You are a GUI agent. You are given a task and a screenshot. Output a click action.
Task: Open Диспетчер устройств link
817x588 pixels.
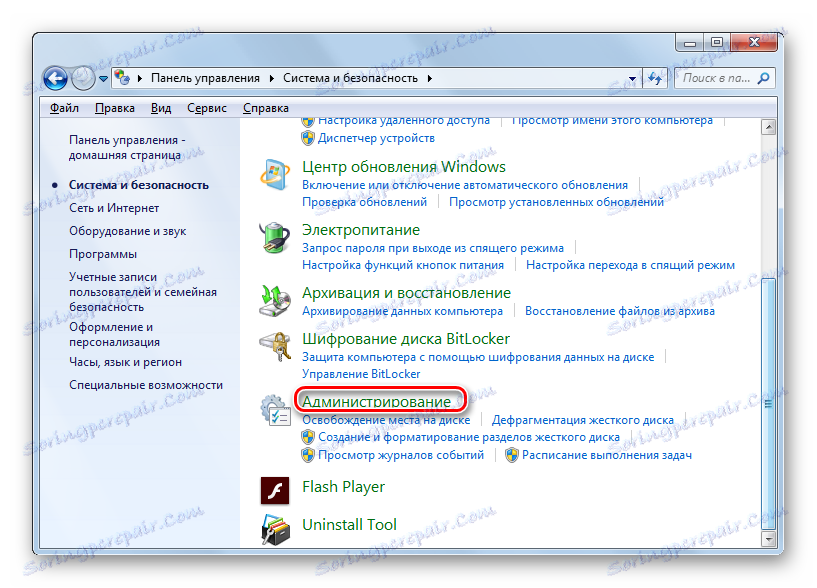[x=376, y=138]
